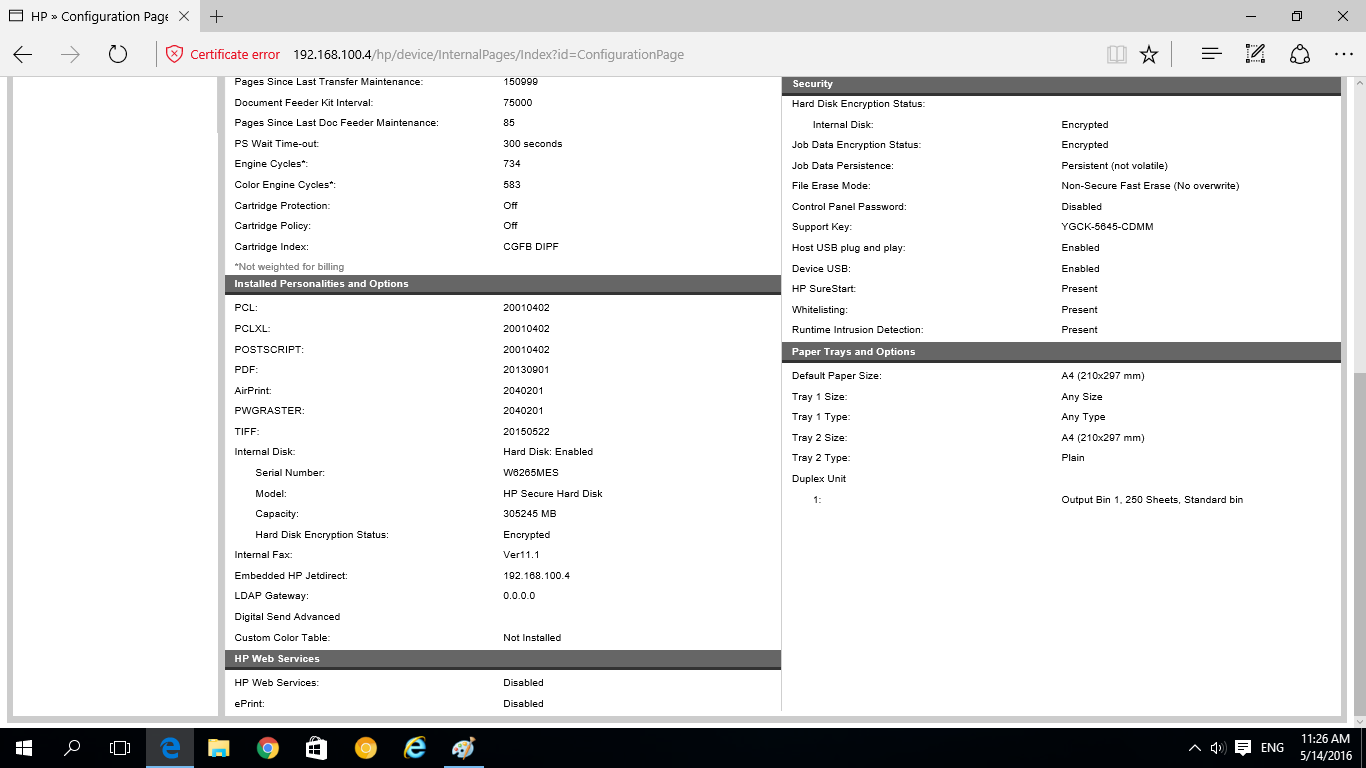Click Control Panel Password Disabled value

pyautogui.click(x=1081, y=207)
